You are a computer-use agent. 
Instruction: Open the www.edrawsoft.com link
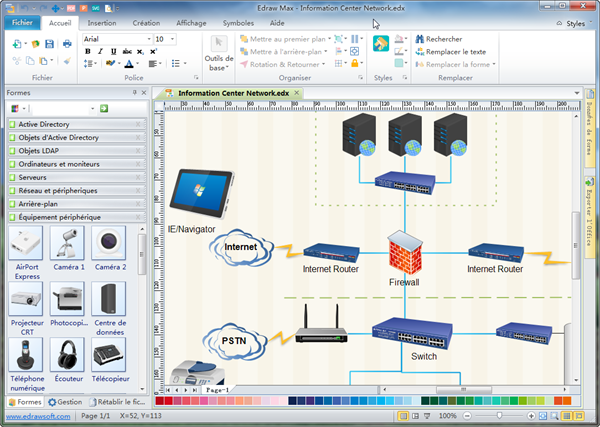click(36, 415)
